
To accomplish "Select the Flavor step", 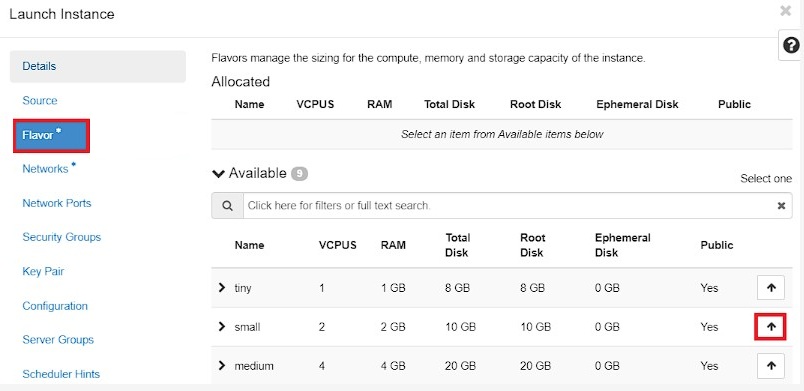I will tap(52, 135).
